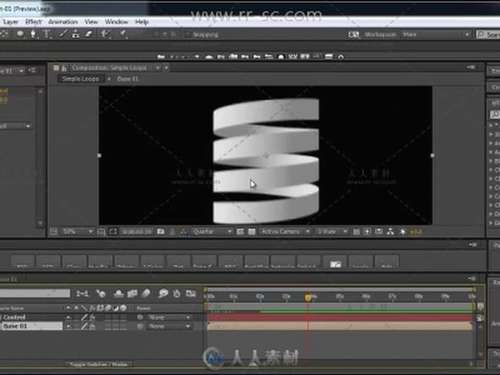This screenshot has height=375, width=500.
Task: Toggle the Snapping checkbox
Action: pyautogui.click(x=188, y=35)
